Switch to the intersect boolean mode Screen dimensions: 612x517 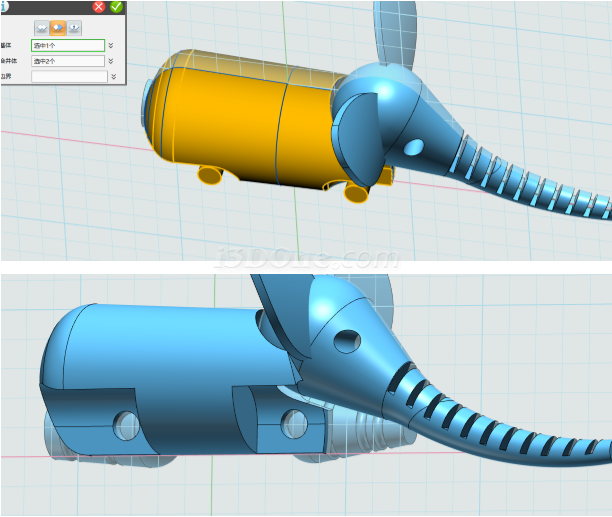pyautogui.click(x=74, y=26)
